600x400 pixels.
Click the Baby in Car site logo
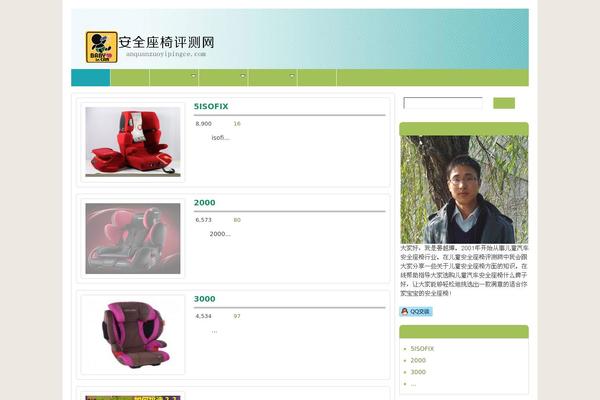(x=101, y=47)
